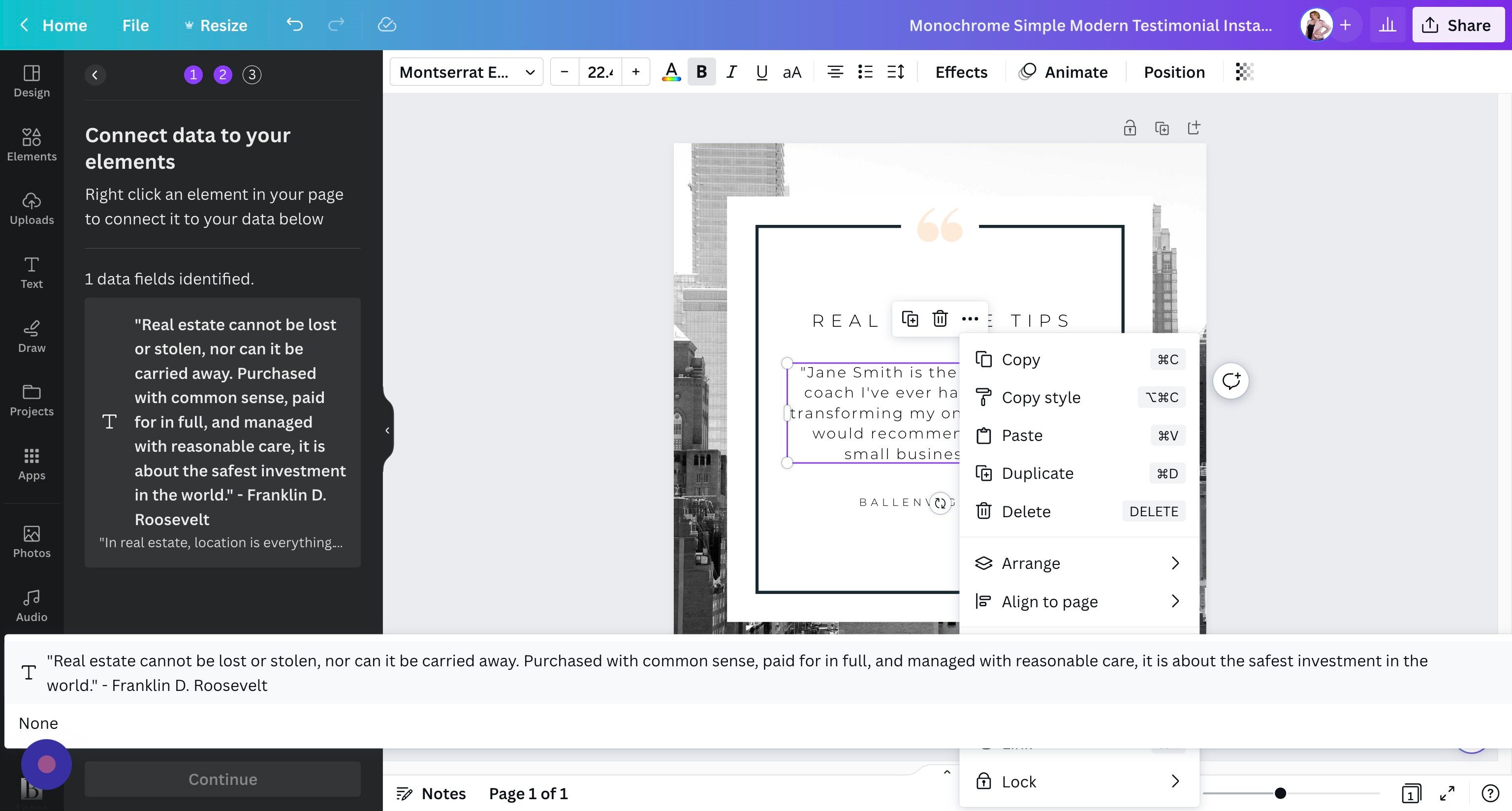Screen dimensions: 1512x811
Task: Choose the Franklin D. Roosevelt quote data option
Action: pyautogui.click(x=758, y=673)
